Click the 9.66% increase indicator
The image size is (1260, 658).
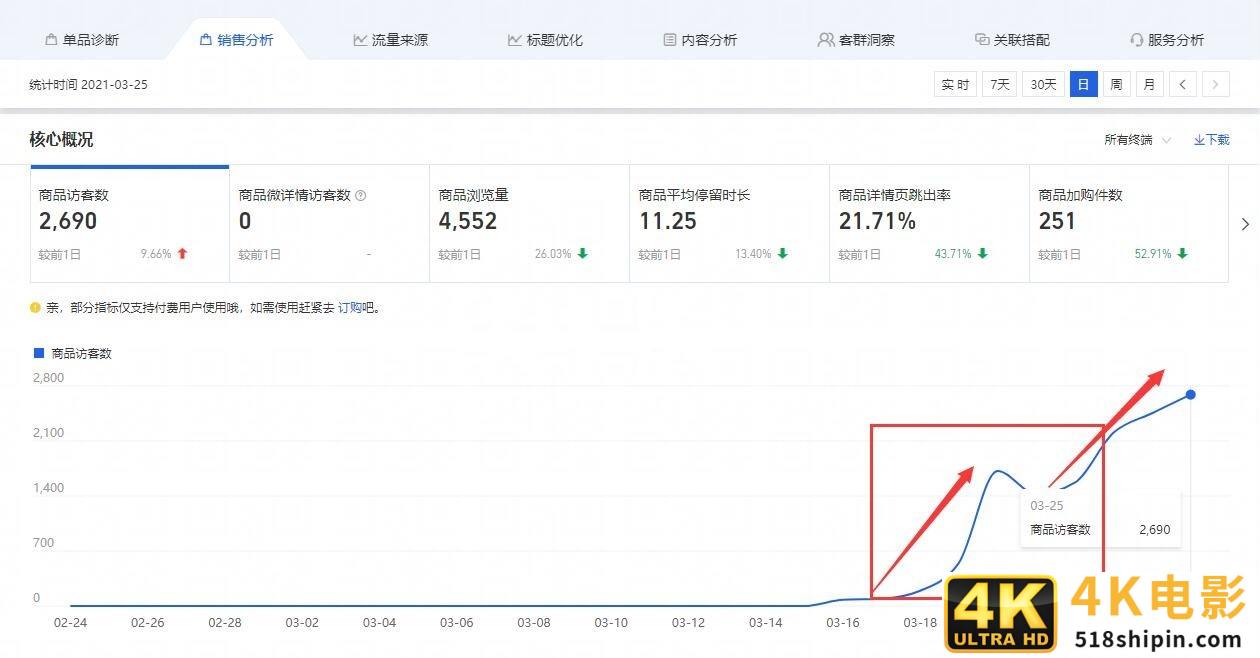pyautogui.click(x=164, y=254)
